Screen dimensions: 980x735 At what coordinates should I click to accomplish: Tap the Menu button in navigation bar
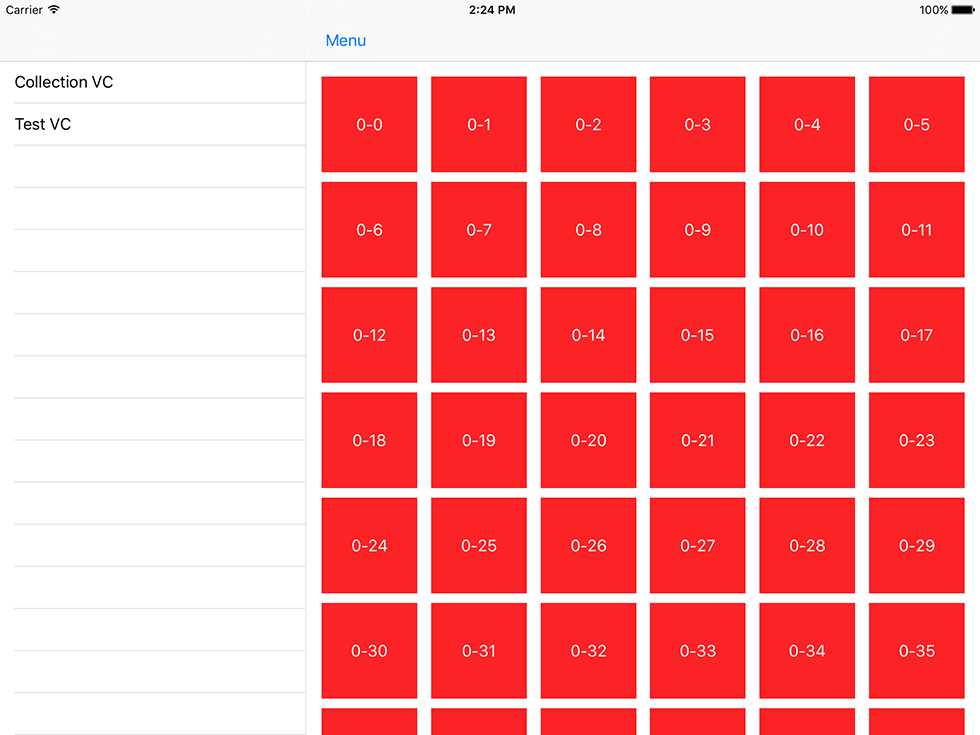346,41
